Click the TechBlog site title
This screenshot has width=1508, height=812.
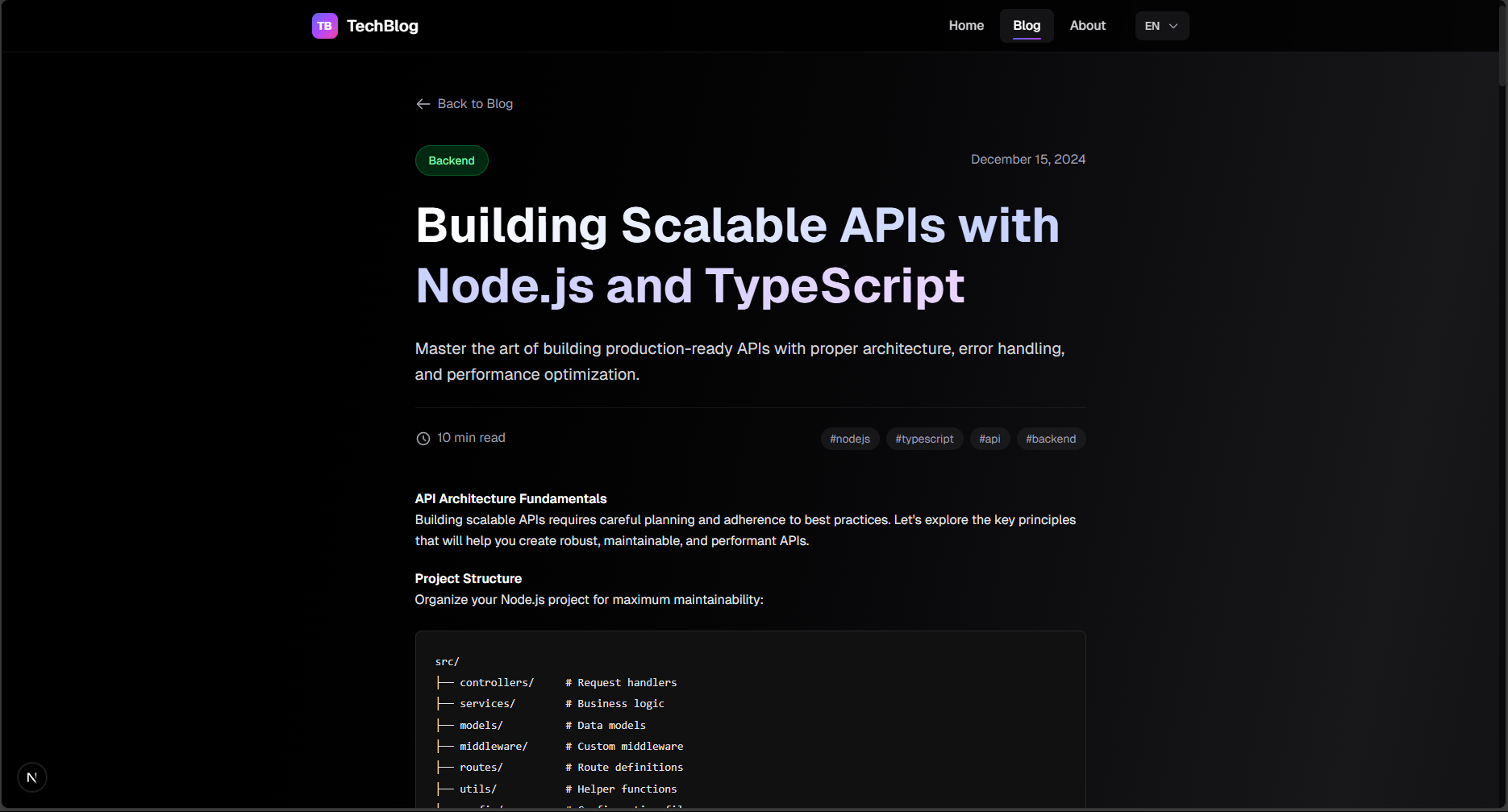coord(382,26)
